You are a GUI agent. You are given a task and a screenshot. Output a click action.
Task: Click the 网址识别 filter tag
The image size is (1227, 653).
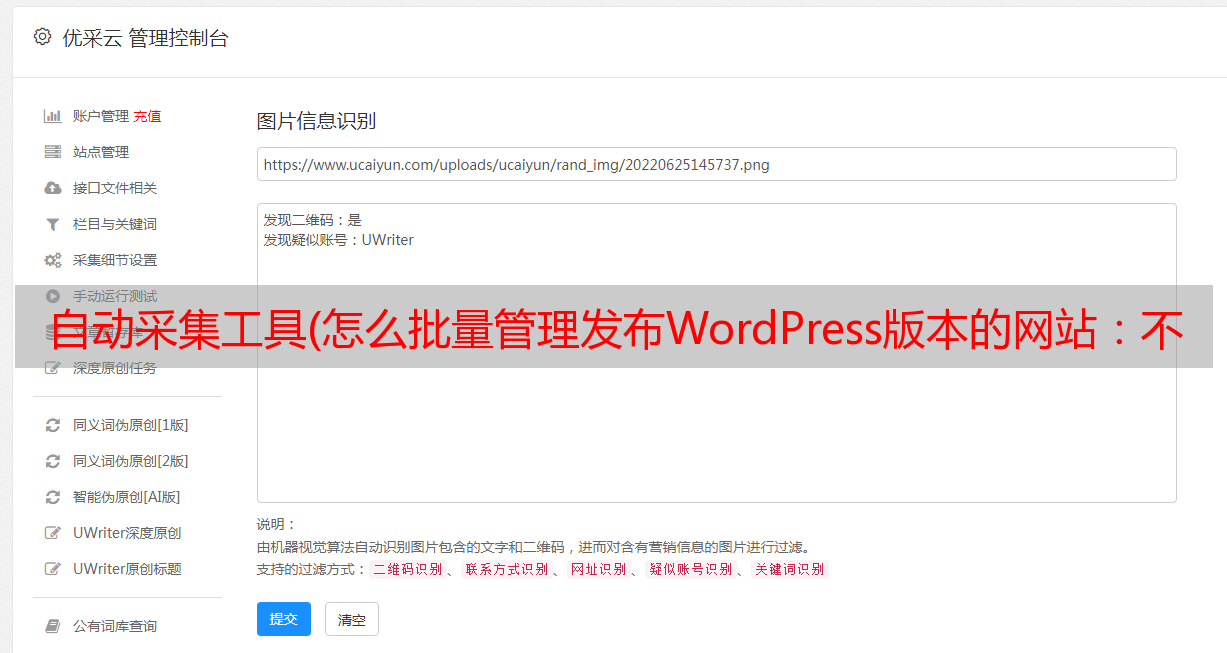[598, 569]
